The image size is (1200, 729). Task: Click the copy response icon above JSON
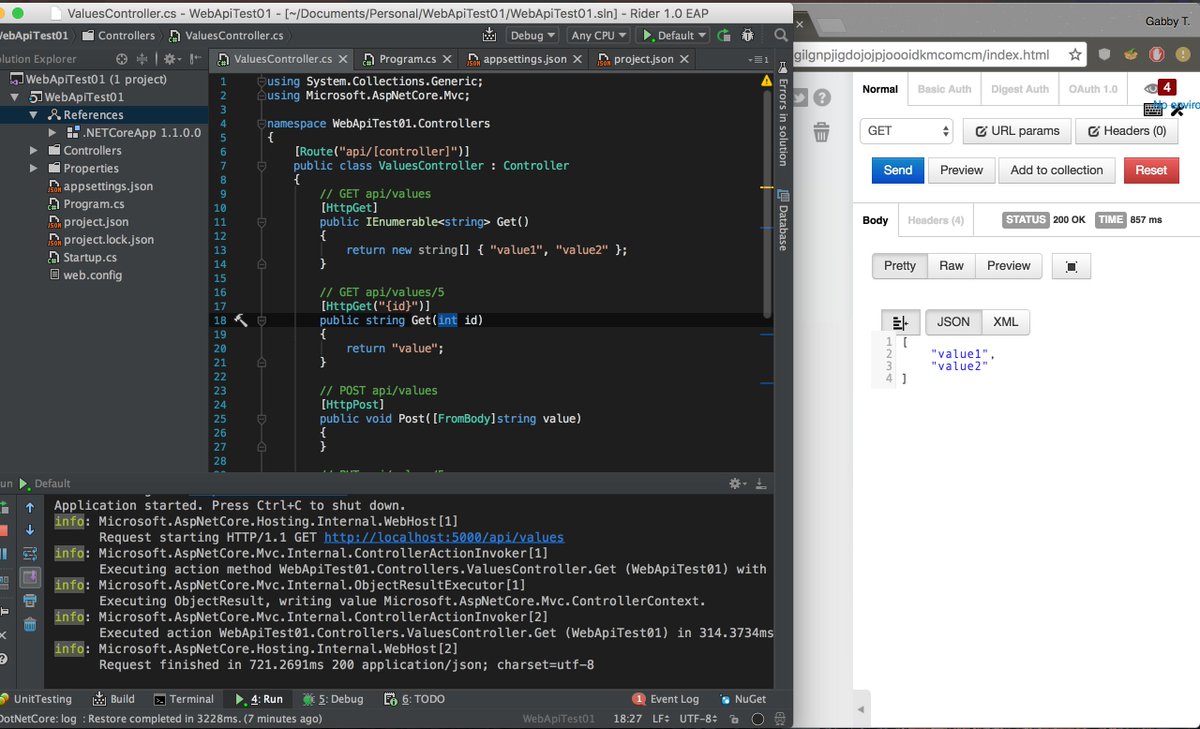900,322
